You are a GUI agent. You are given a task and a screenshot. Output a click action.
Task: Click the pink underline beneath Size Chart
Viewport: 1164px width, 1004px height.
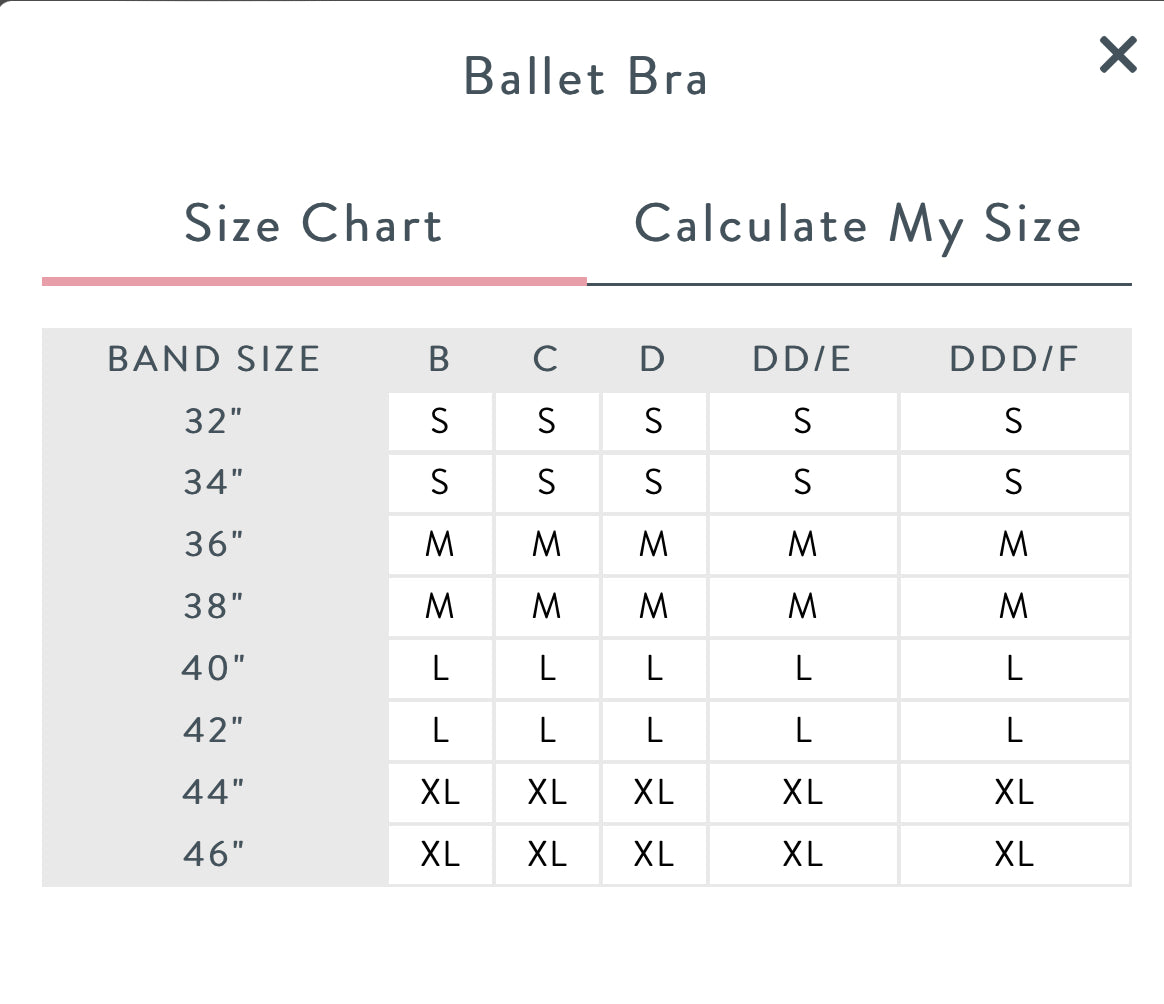click(x=313, y=282)
